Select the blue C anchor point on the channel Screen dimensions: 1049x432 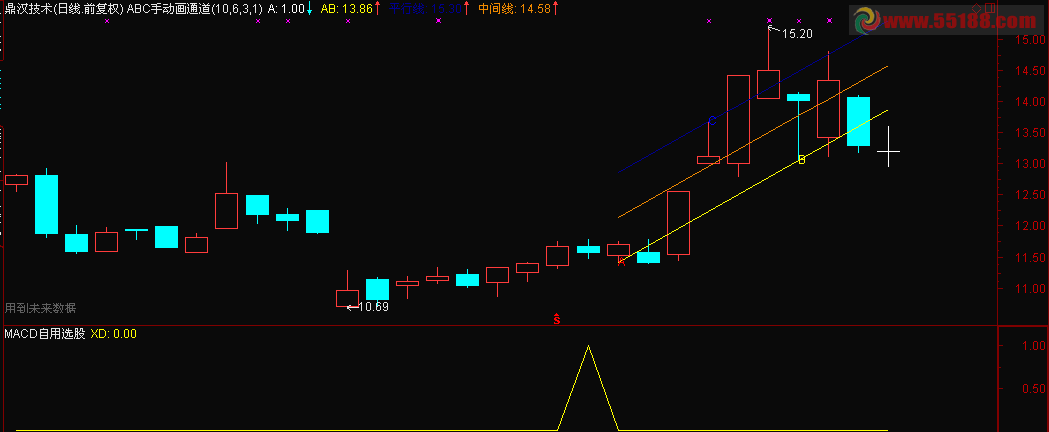tap(712, 121)
